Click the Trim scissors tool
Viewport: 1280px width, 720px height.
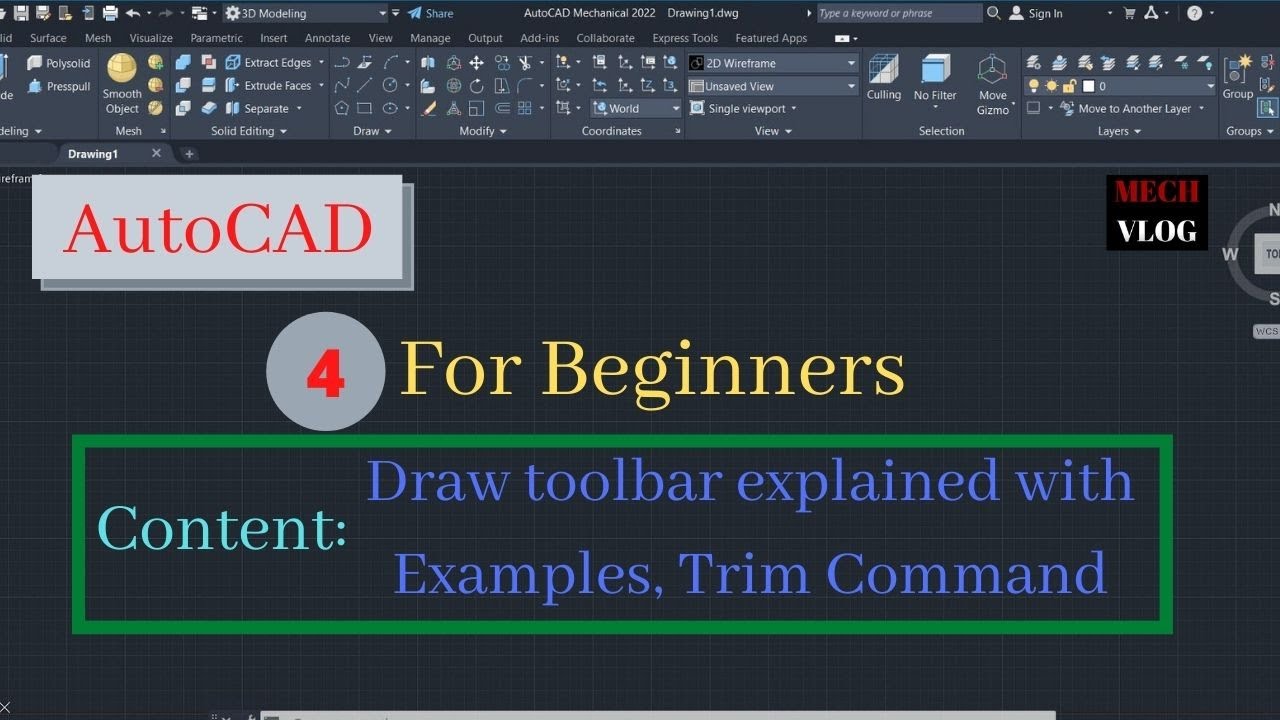tap(525, 62)
